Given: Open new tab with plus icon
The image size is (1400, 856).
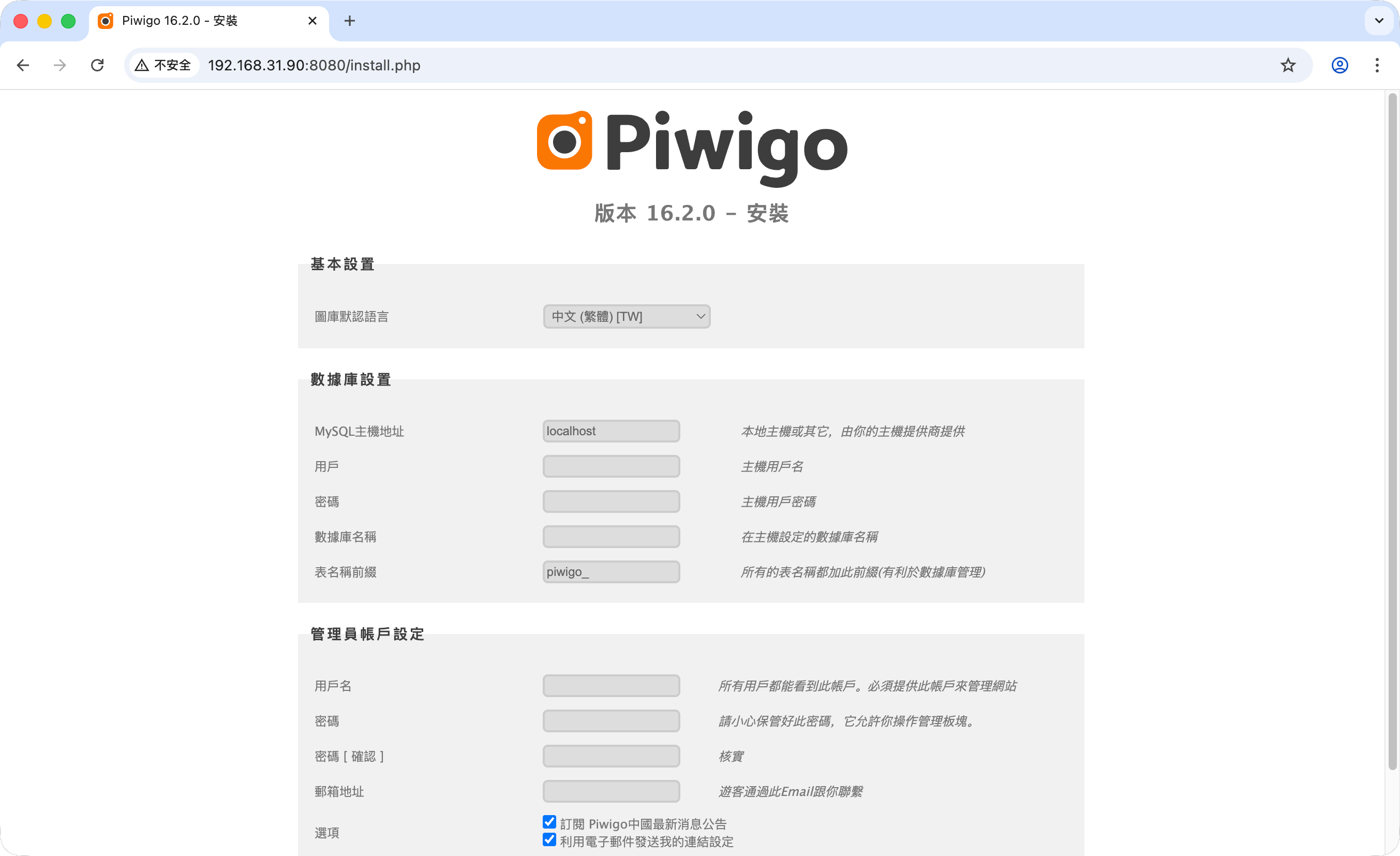Looking at the screenshot, I should [349, 21].
